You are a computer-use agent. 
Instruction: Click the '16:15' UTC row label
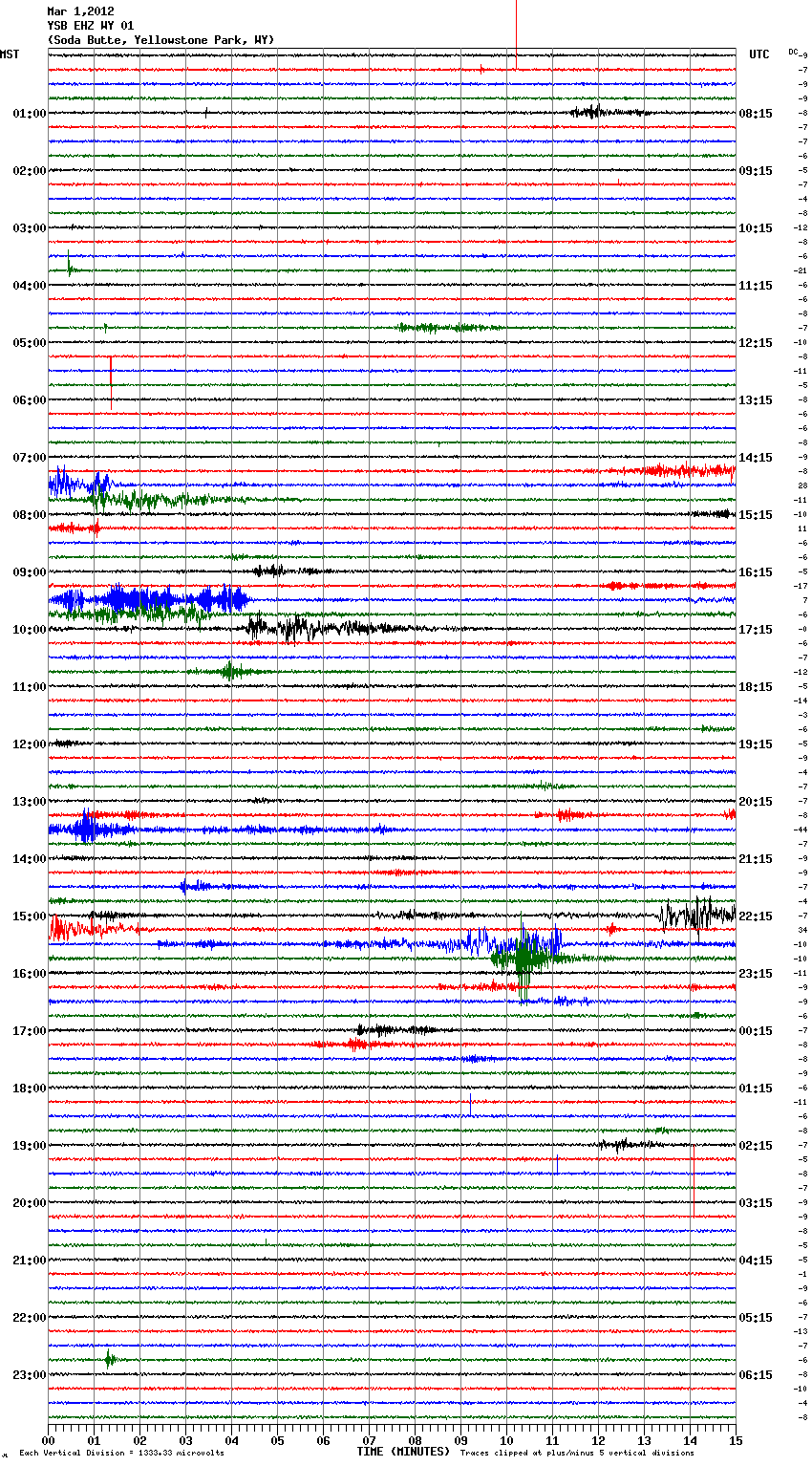tap(756, 572)
